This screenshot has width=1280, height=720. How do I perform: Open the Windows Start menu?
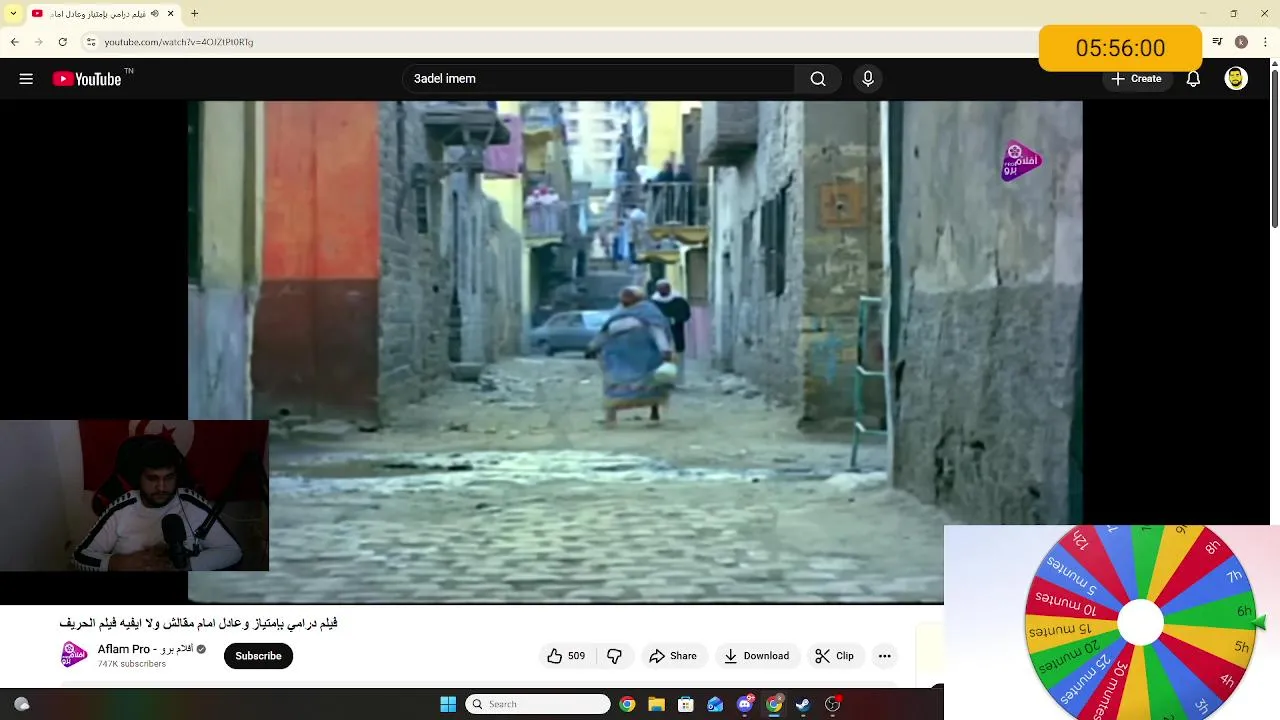pos(448,704)
